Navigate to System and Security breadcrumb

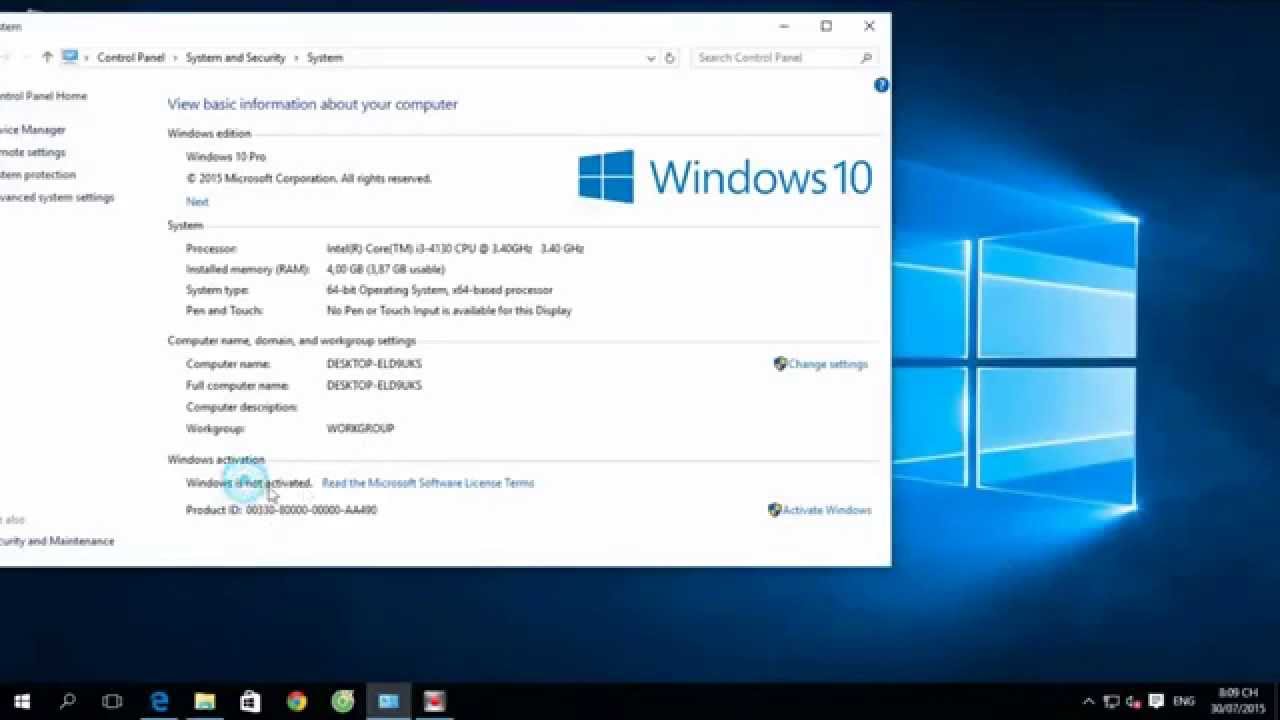[x=235, y=58]
